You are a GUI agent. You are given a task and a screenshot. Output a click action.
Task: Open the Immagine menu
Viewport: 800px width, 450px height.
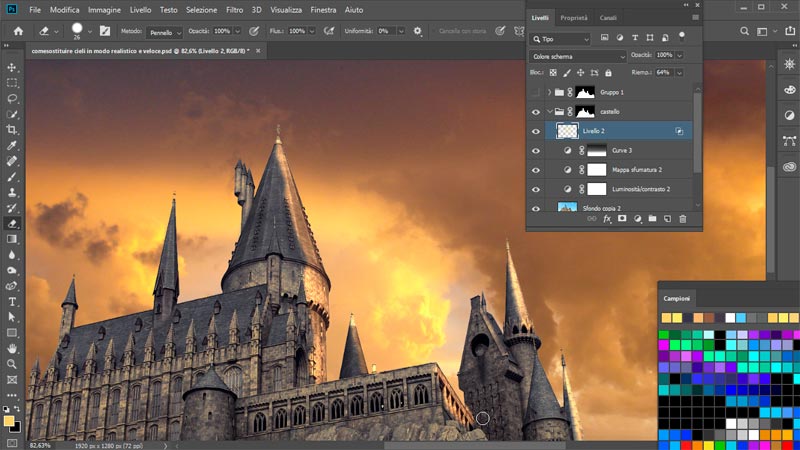point(104,10)
